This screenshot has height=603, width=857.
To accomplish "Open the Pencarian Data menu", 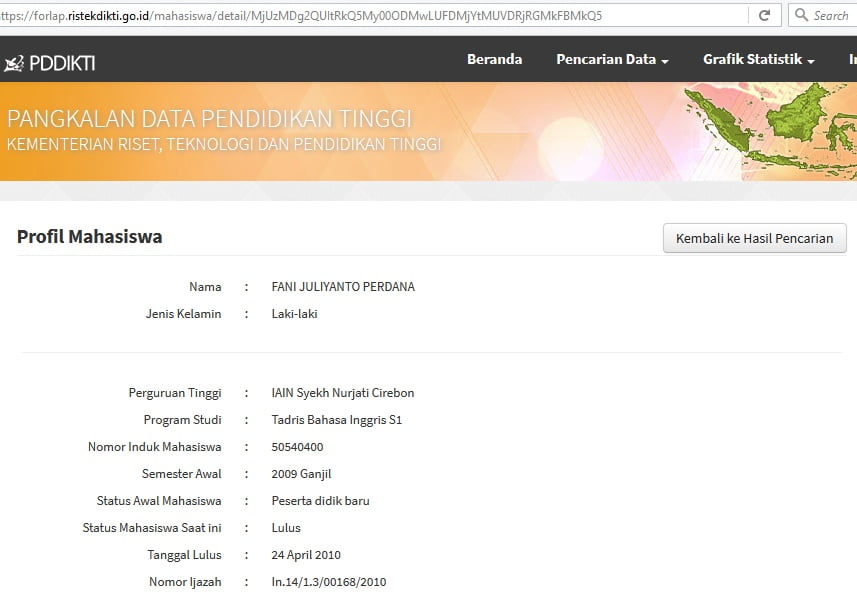I will 606,60.
